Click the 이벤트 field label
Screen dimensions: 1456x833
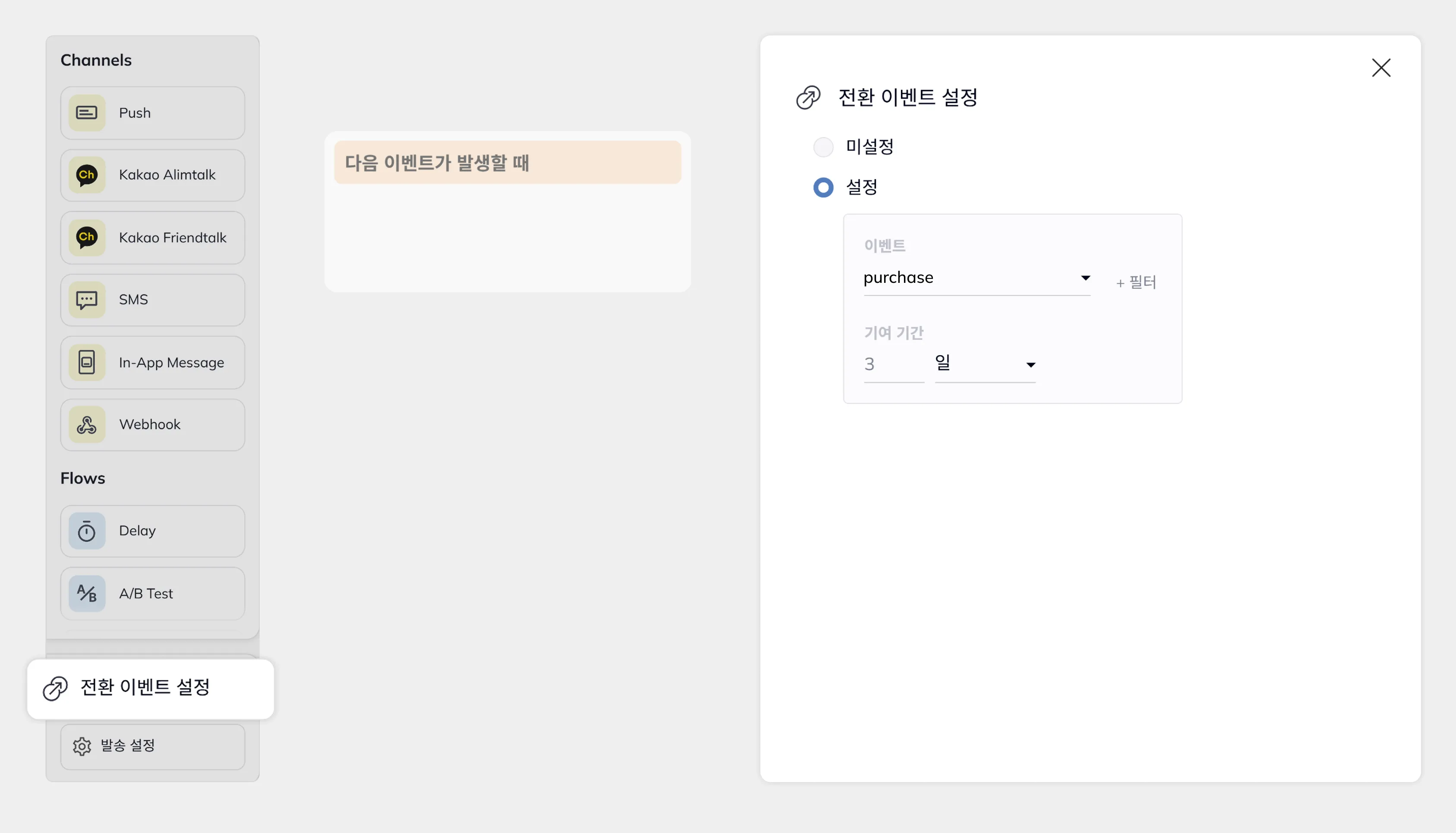click(x=885, y=246)
